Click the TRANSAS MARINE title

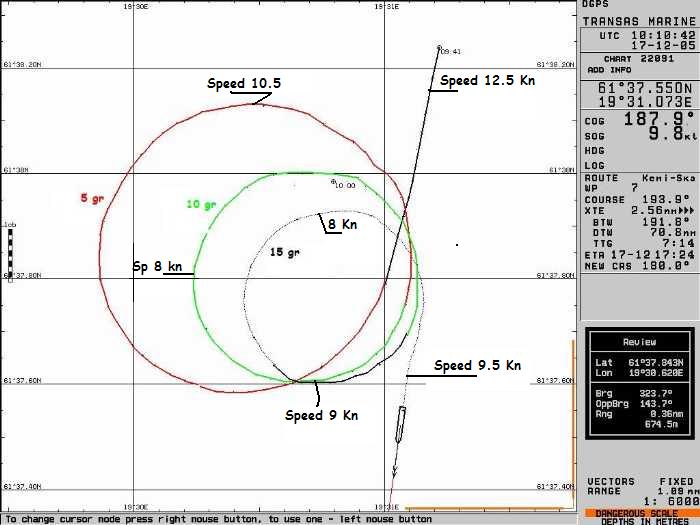638,21
